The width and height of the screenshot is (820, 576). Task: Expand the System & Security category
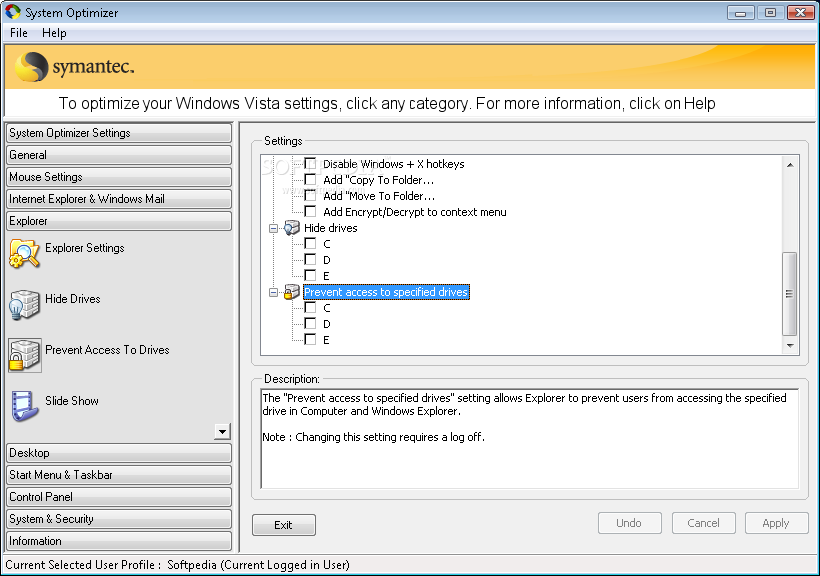(118, 519)
